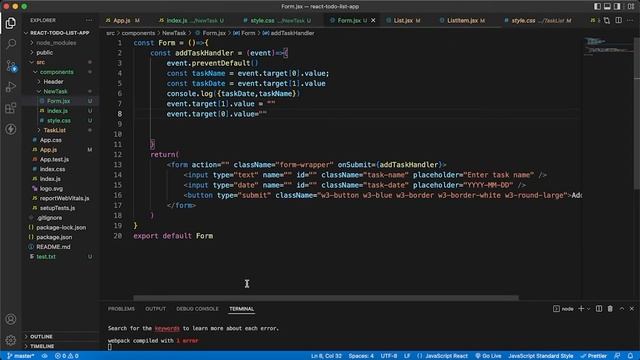The height and width of the screenshot is (360, 640).
Task: Collapse the components folder
Action: pyautogui.click(x=56, y=72)
